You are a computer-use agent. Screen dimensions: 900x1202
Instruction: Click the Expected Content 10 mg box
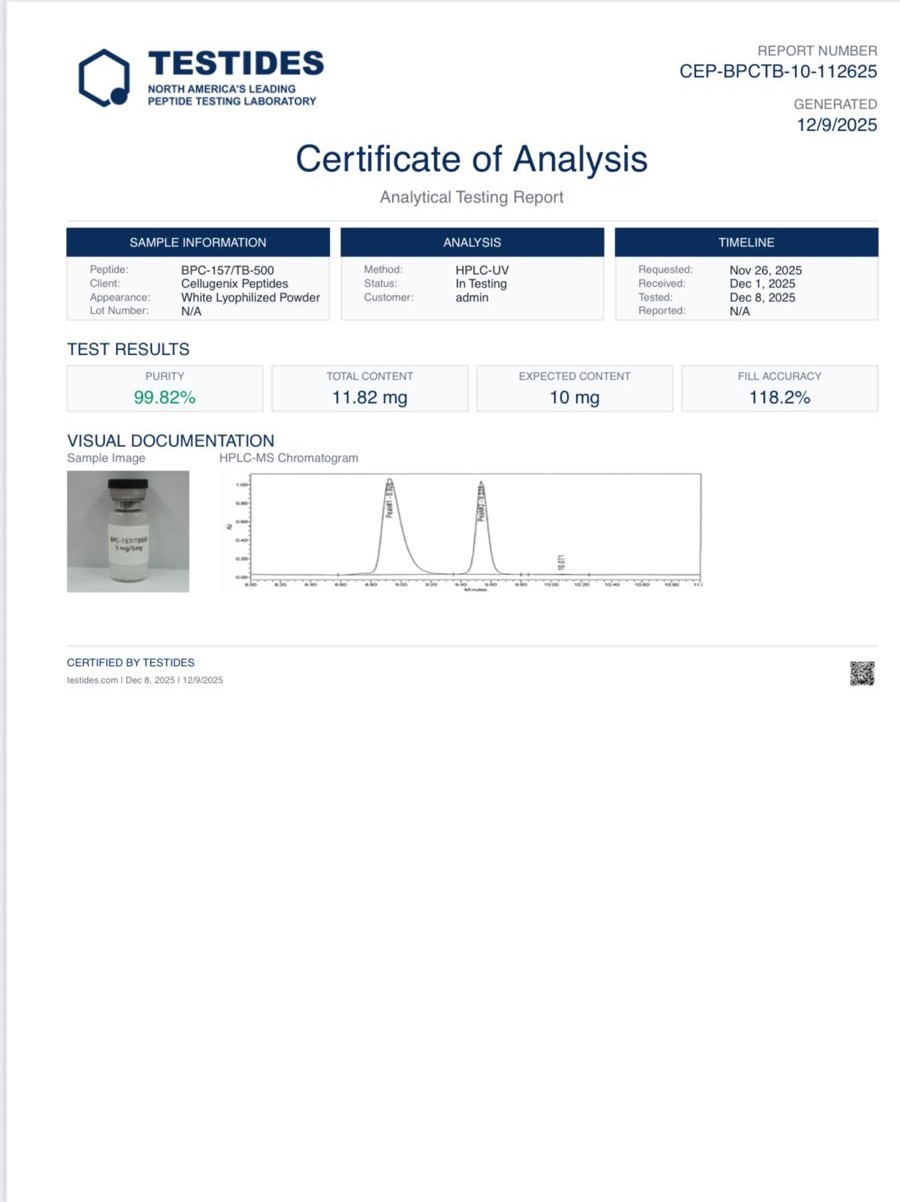click(574, 389)
